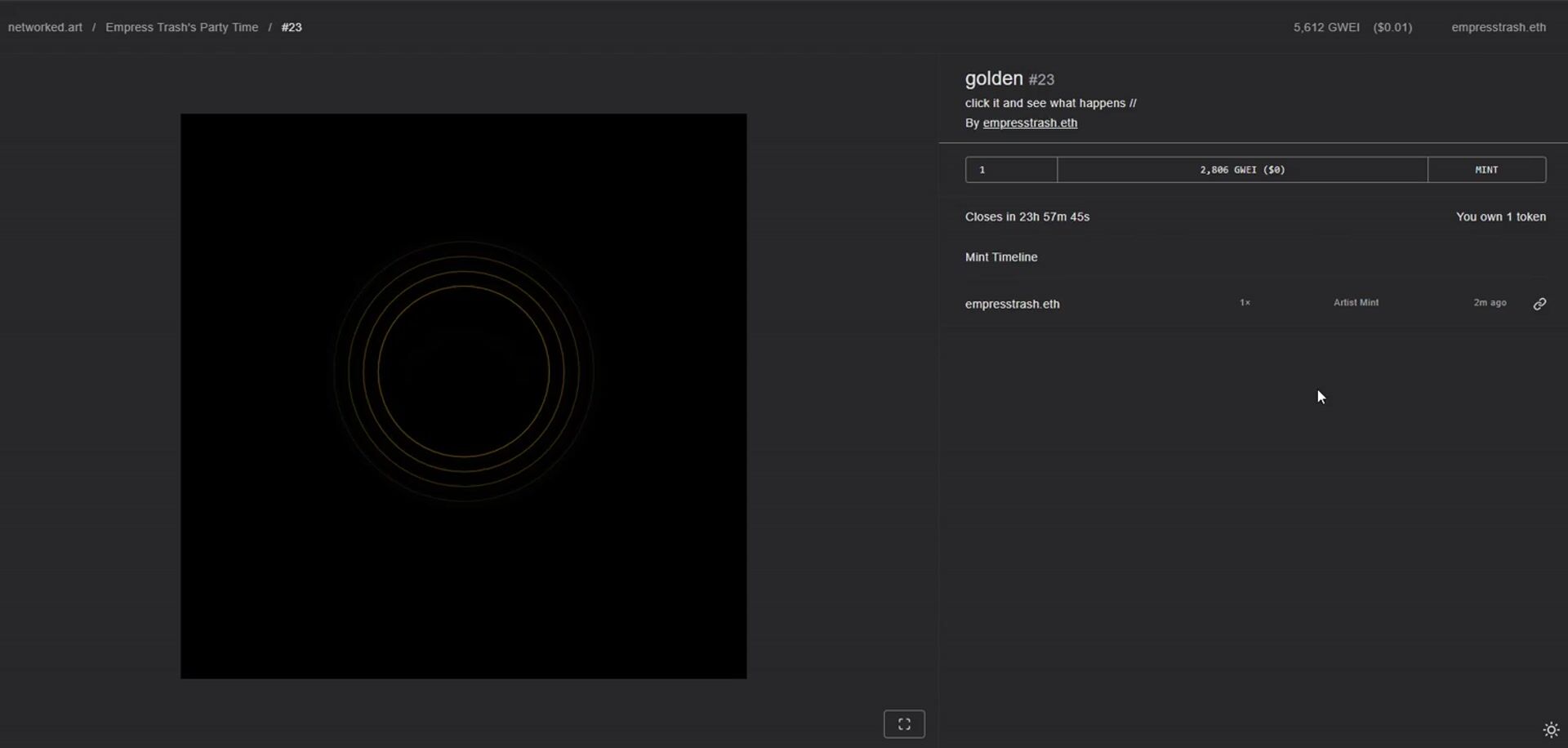Click the 'click it and see what happens //' description
Viewport: 1568px width, 748px height.
pos(1051,103)
